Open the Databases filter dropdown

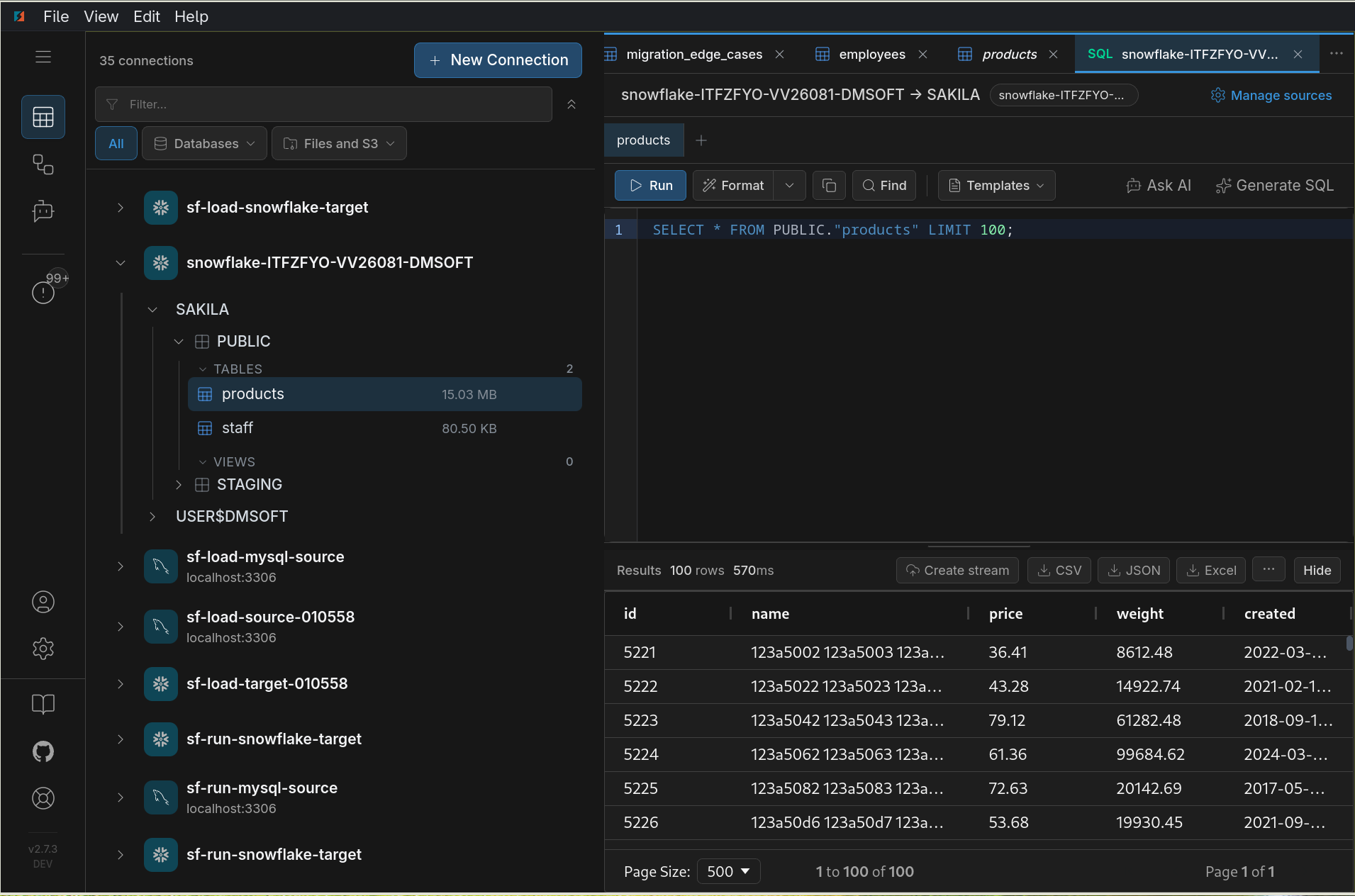point(204,143)
